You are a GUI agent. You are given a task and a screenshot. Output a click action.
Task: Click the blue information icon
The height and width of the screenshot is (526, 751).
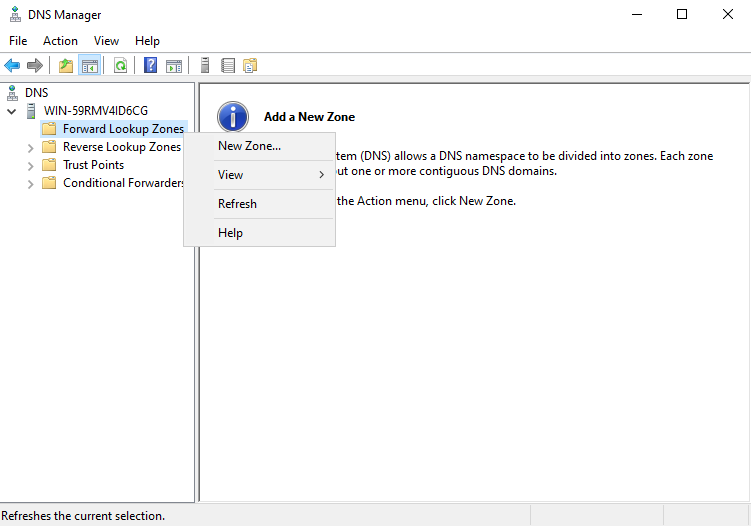(x=233, y=116)
